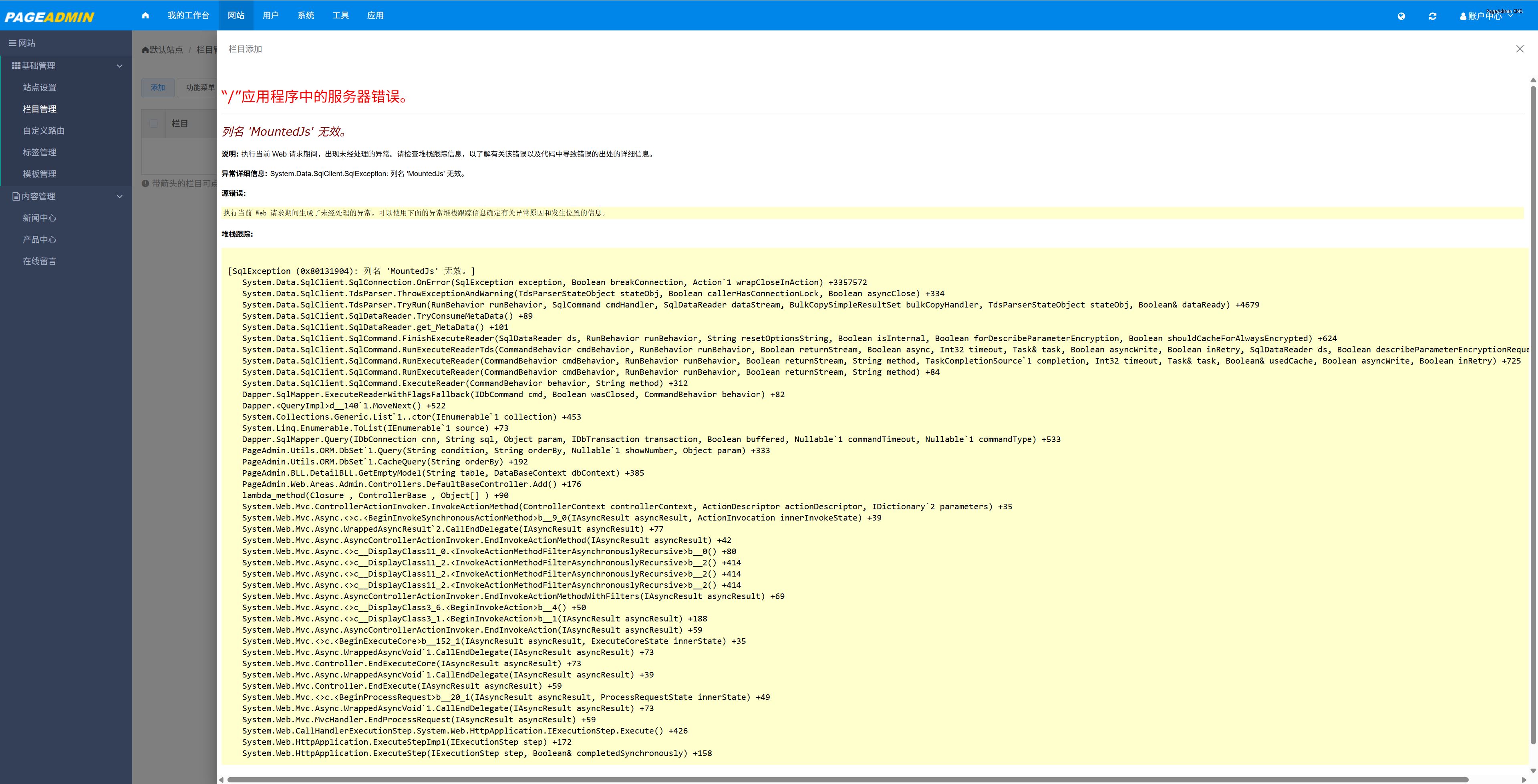Toggle the 网站 hamburger menu icon
Image resolution: width=1538 pixels, height=784 pixels.
point(12,43)
